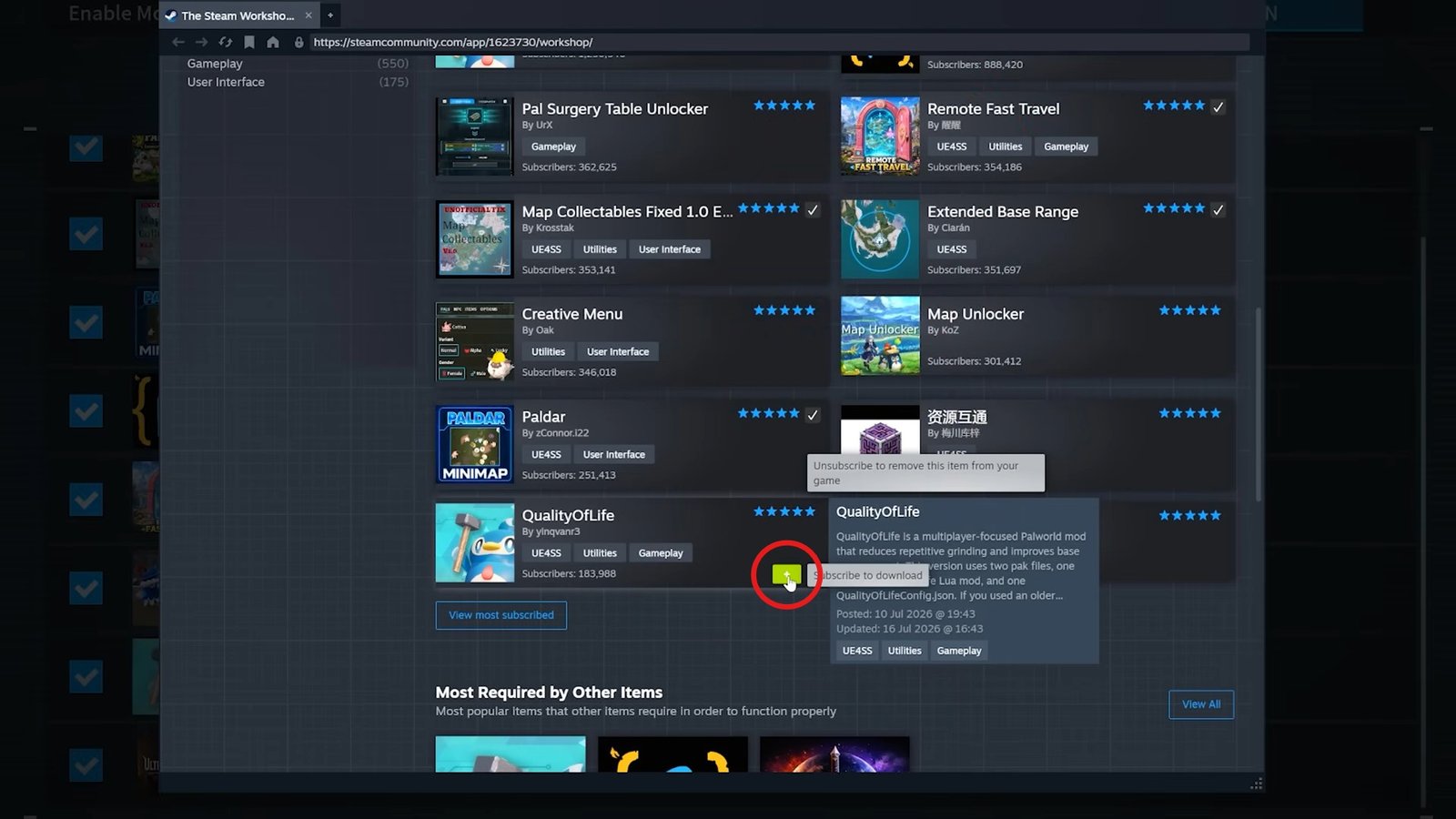
Task: Reload the Steam Workshop page
Action: [x=226, y=42]
